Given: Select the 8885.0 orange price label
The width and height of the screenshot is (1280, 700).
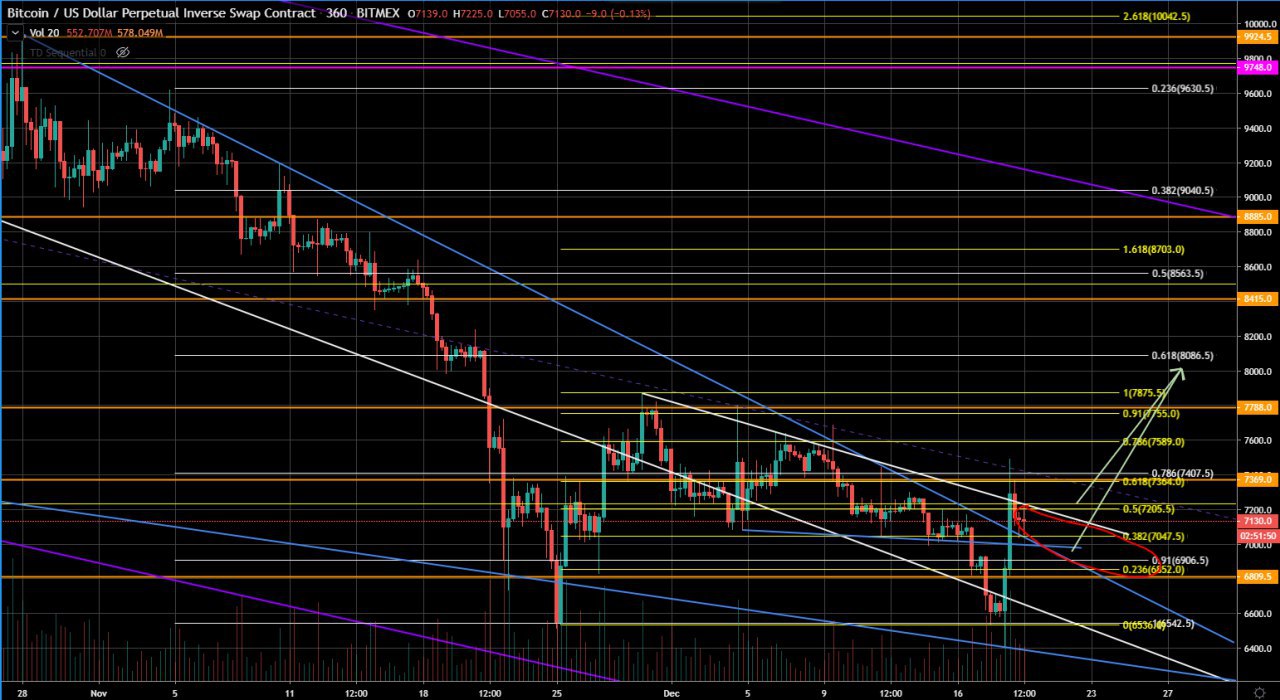Looking at the screenshot, I should [1257, 215].
